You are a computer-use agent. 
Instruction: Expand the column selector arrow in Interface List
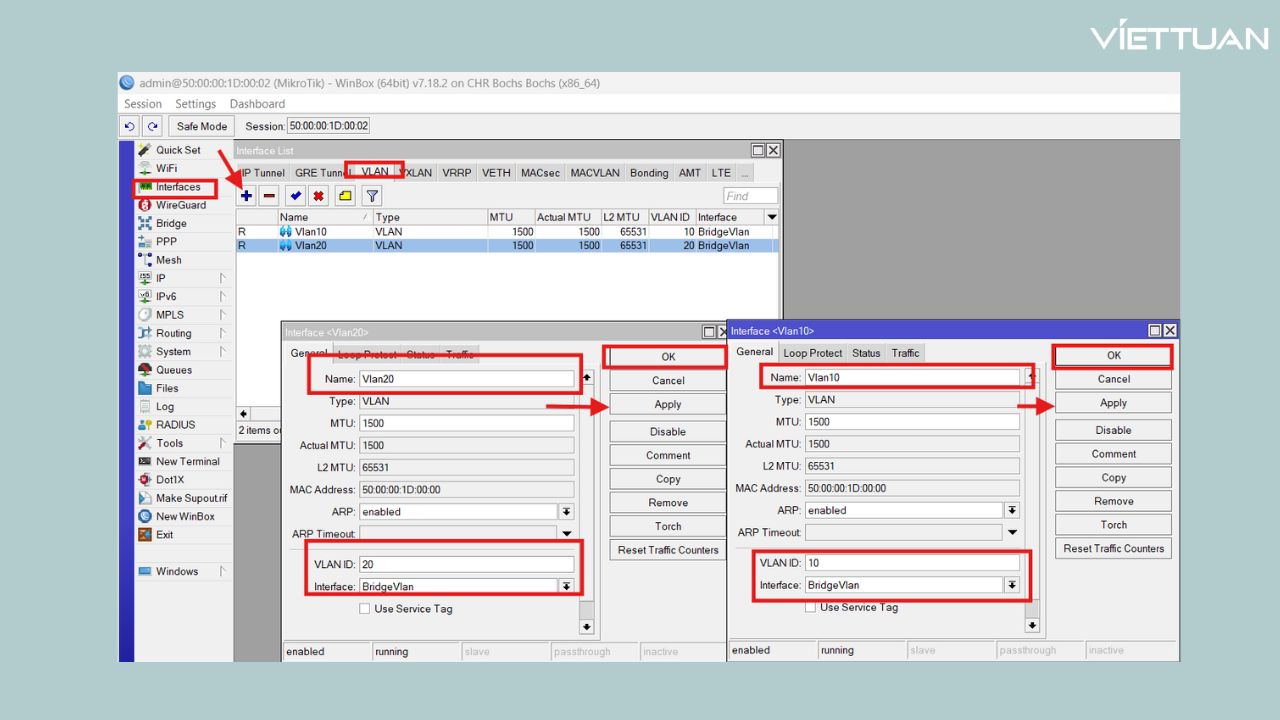[x=771, y=217]
